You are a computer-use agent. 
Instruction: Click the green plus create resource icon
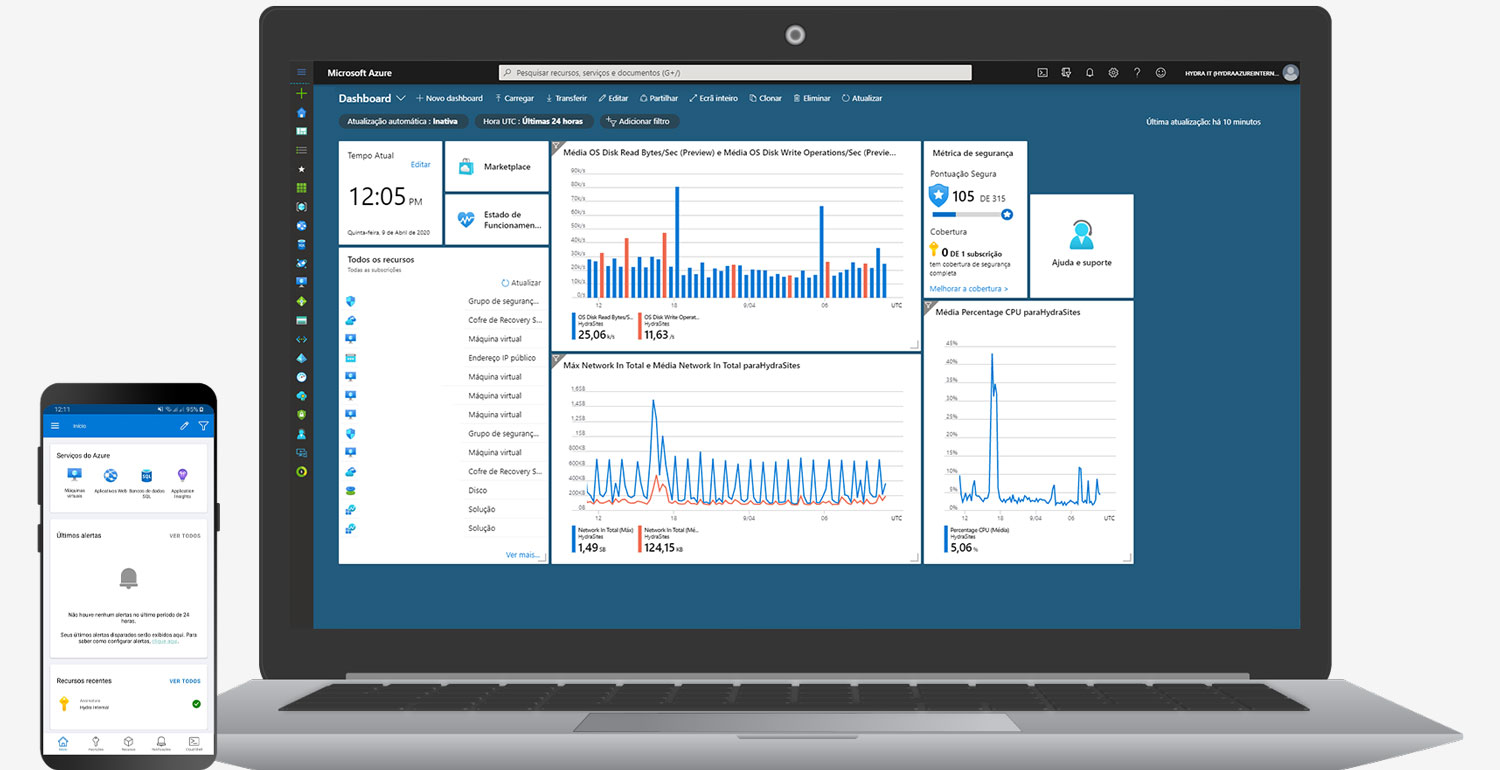tap(301, 93)
